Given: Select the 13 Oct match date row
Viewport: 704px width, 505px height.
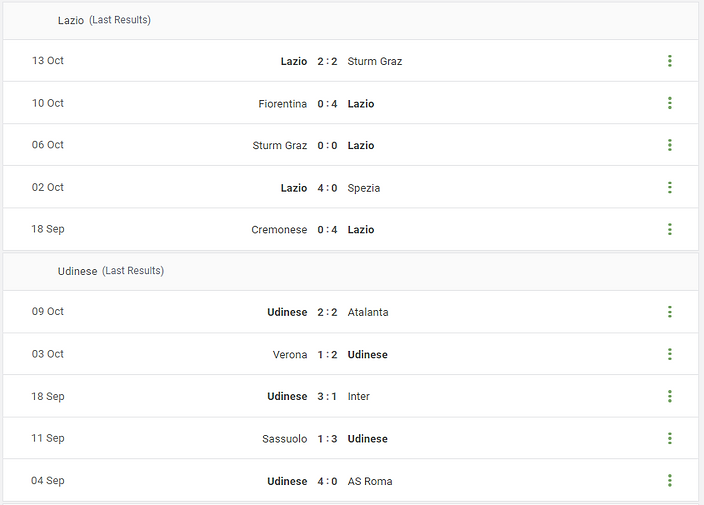Looking at the screenshot, I should pos(48,61).
